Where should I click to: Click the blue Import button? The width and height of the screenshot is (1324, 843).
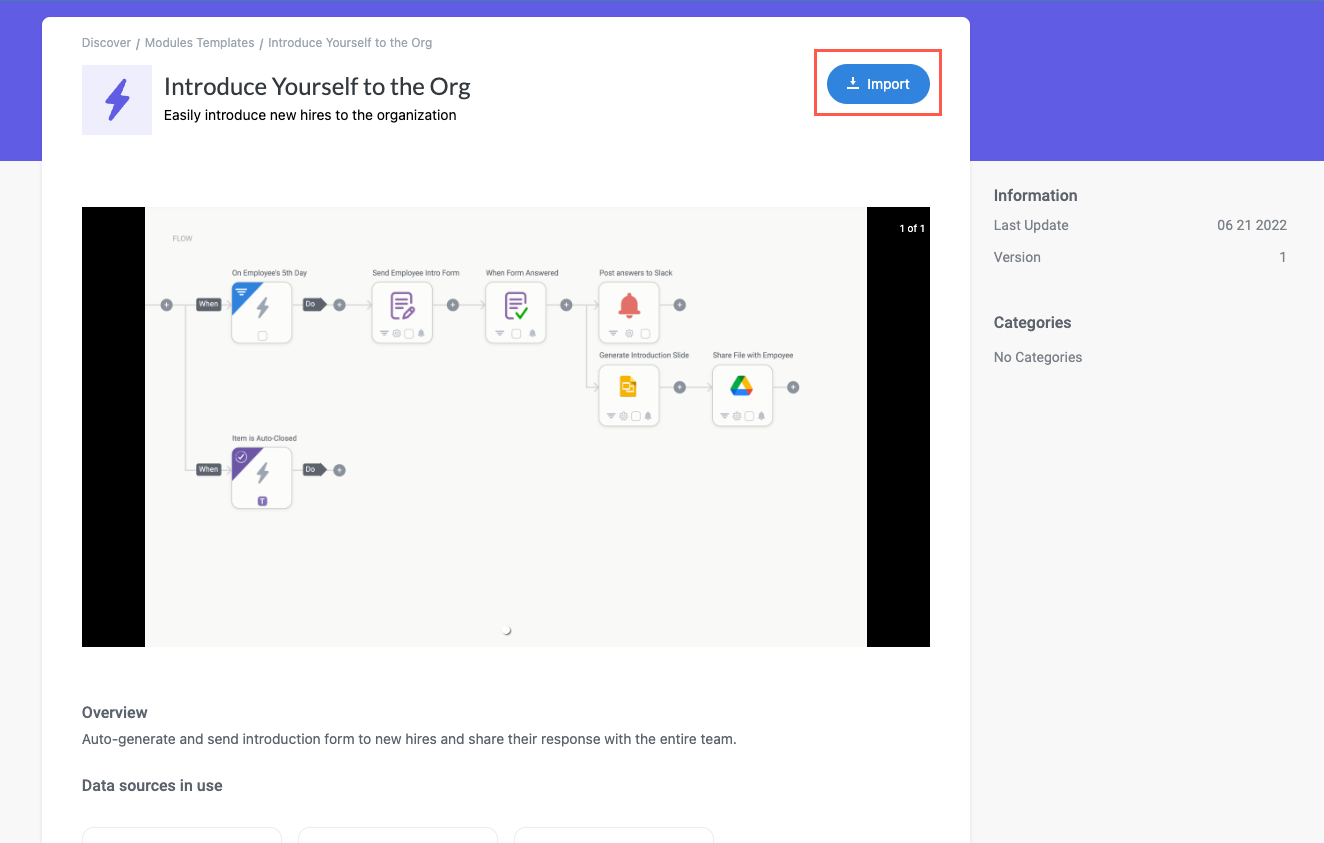tap(877, 84)
